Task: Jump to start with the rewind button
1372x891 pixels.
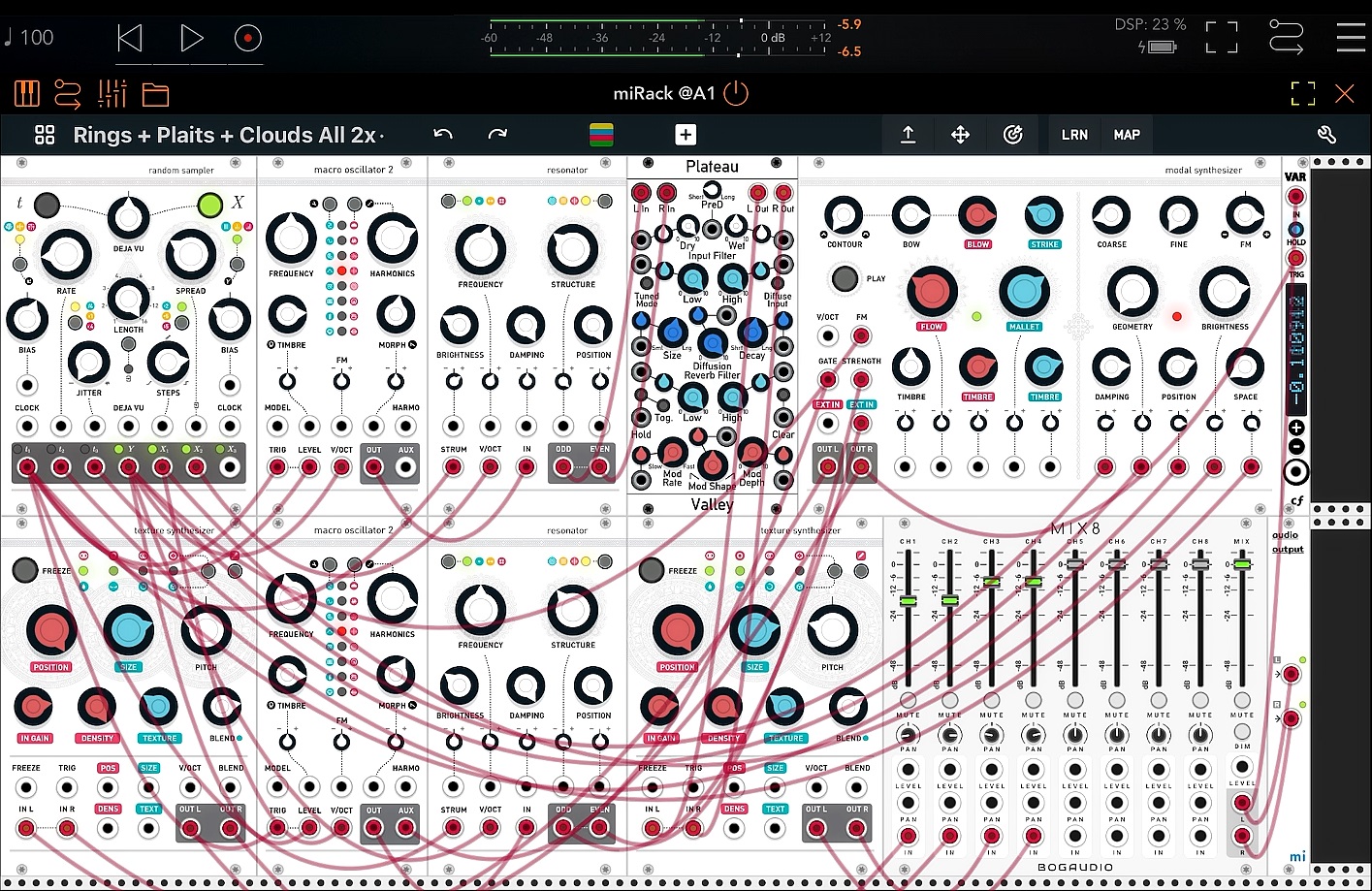Action: (130, 38)
